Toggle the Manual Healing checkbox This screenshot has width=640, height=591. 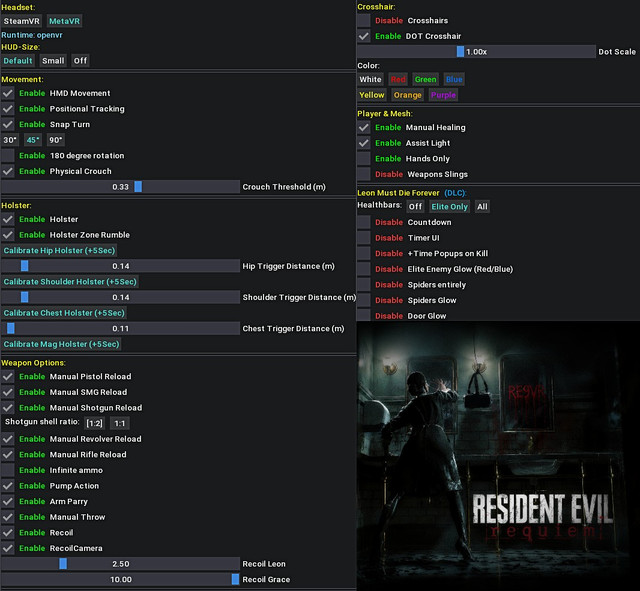click(364, 127)
